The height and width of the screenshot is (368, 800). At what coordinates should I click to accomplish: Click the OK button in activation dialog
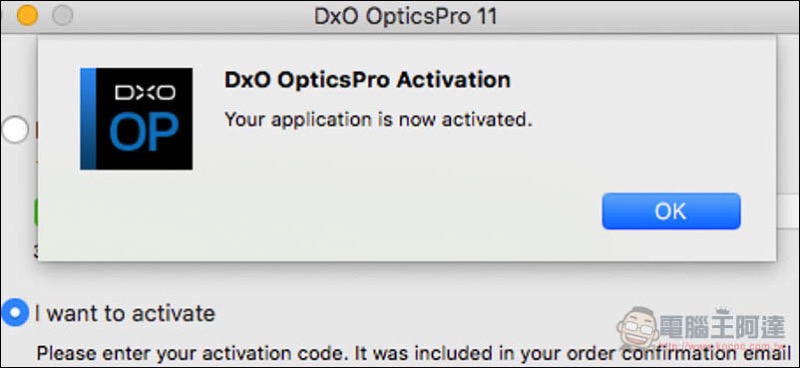(x=671, y=211)
